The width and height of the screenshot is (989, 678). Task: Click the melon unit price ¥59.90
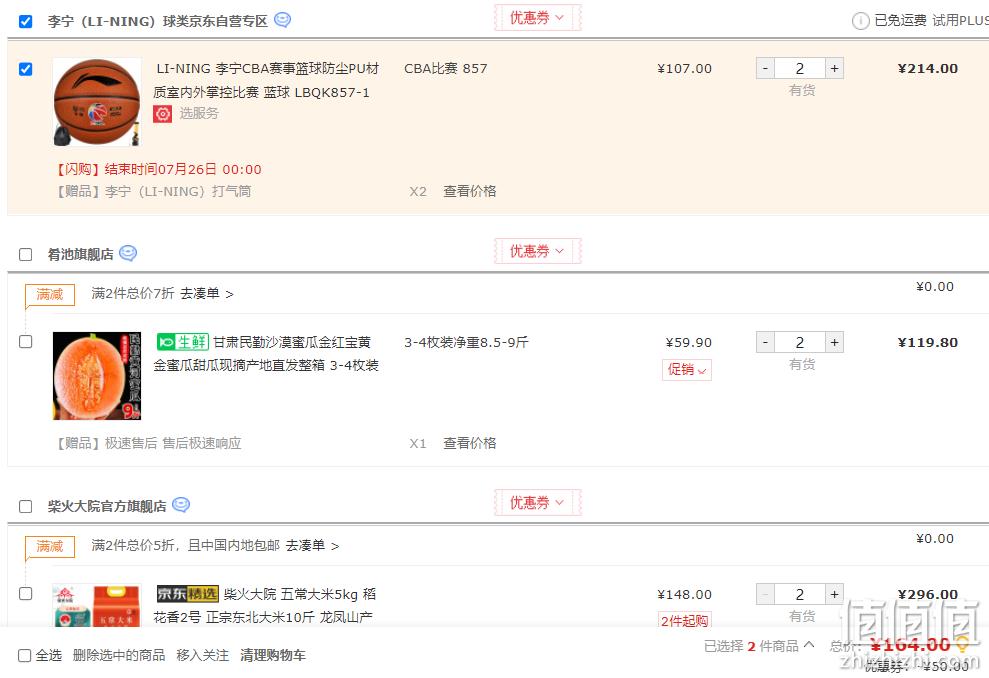[689, 342]
